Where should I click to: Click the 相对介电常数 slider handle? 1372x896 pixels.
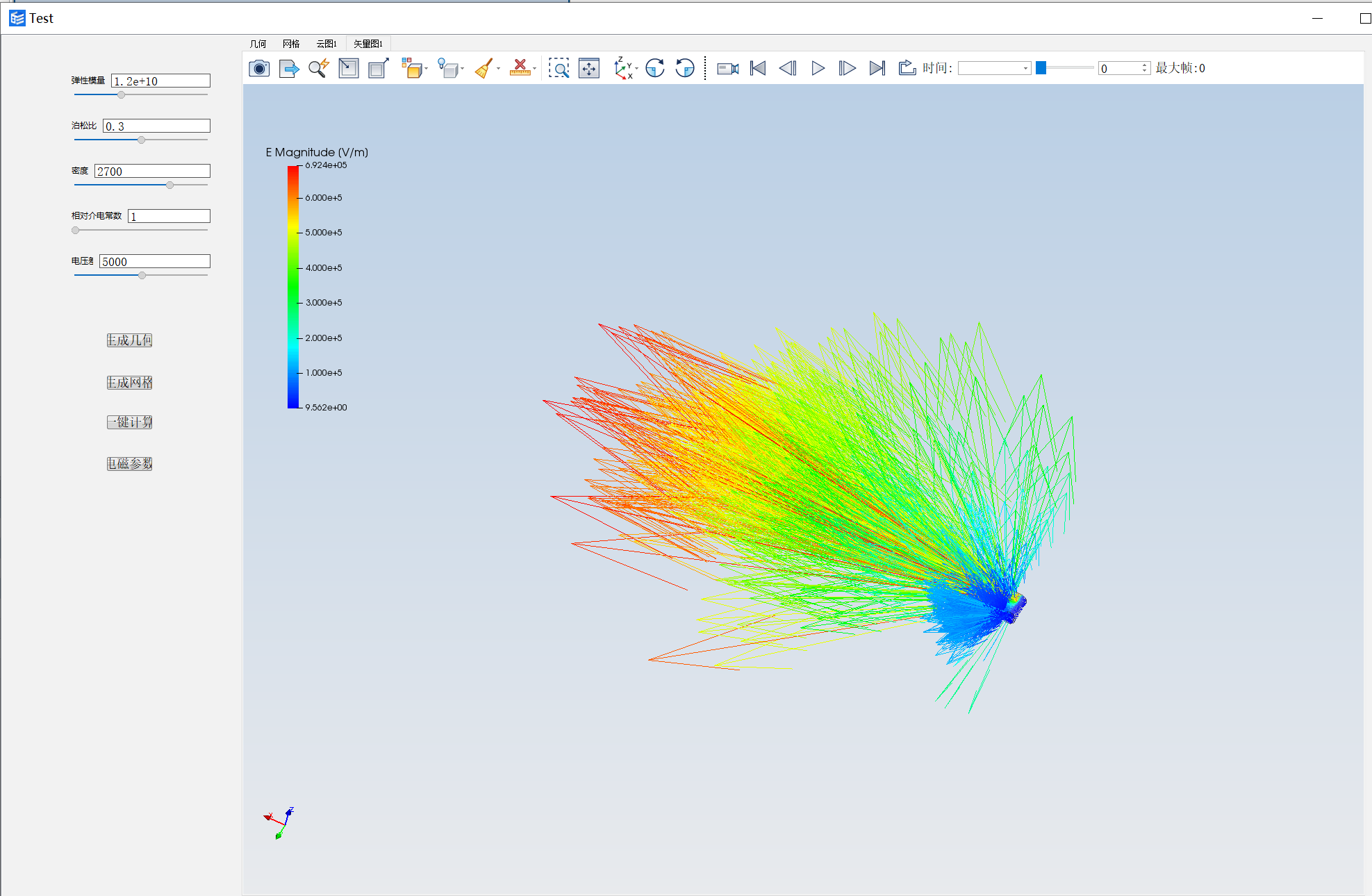[x=76, y=231]
